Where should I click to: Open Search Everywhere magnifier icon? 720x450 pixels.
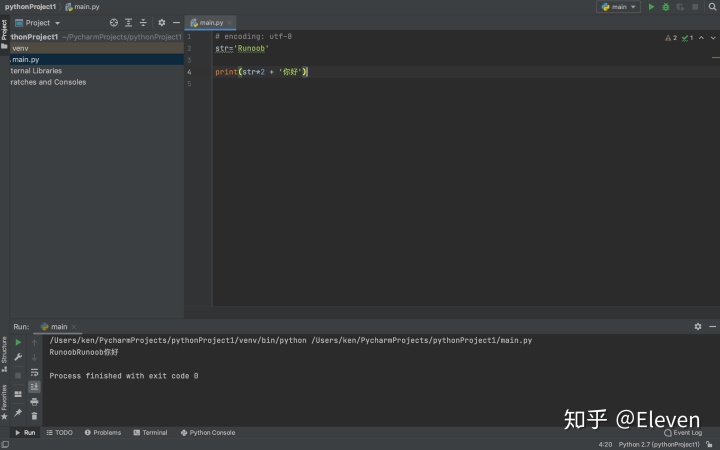712,7
